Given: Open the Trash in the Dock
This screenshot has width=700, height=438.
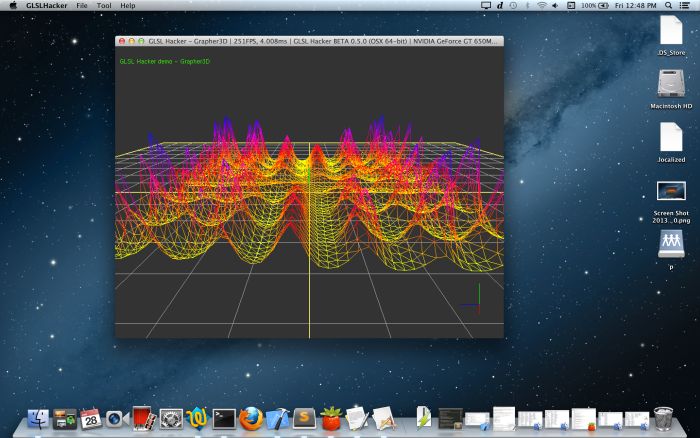Looking at the screenshot, I should tap(663, 418).
